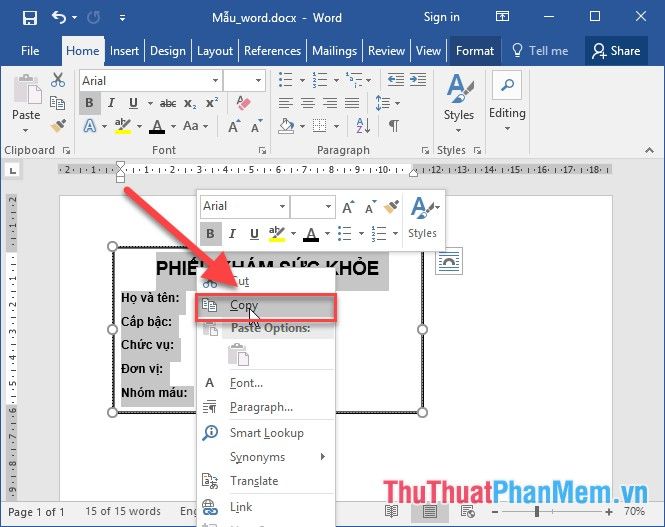Viewport: 665px width, 527px height.
Task: Open line spacing dropdown
Action: [x=397, y=103]
